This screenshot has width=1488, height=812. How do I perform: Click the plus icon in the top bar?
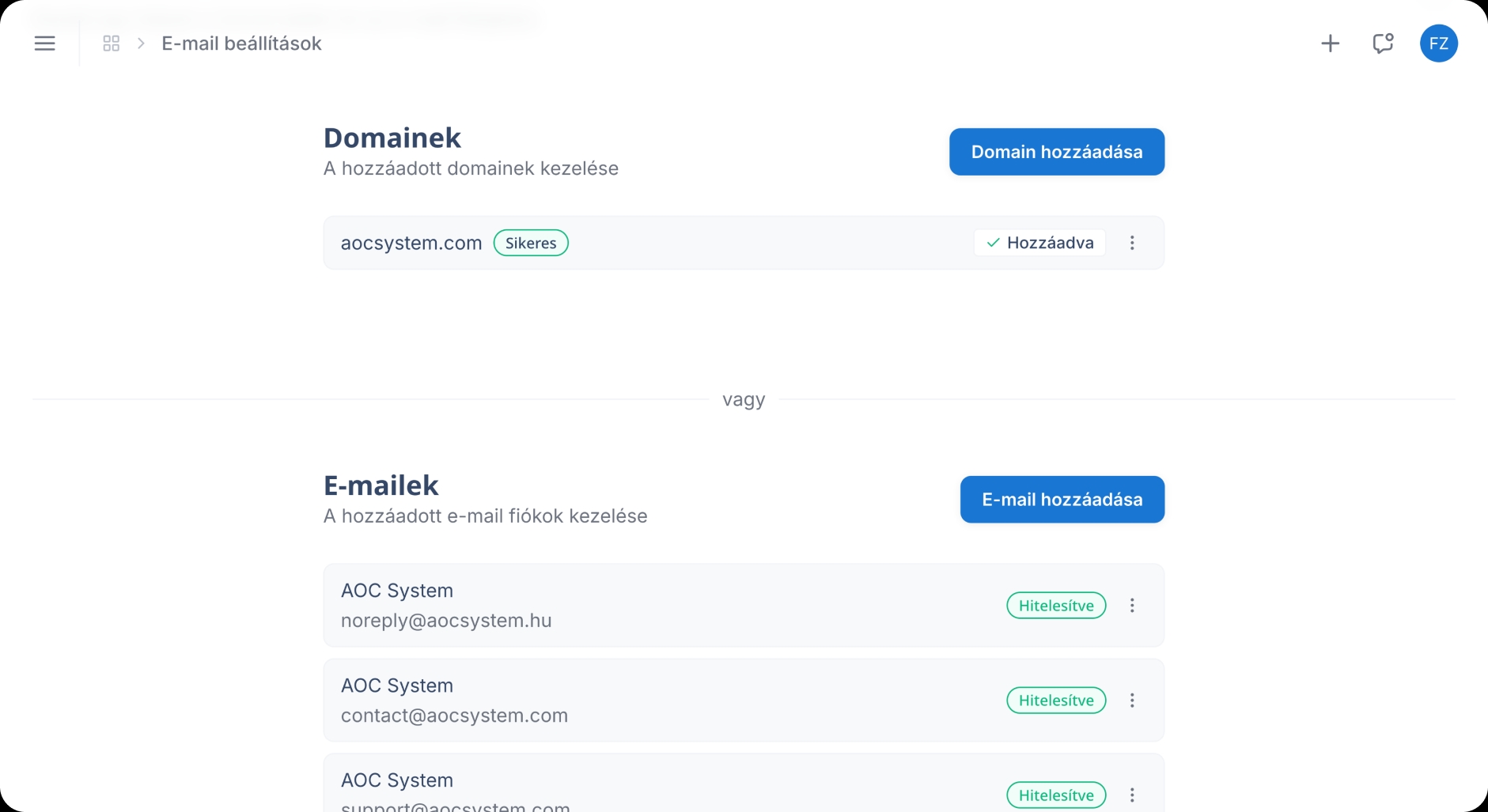point(1330,43)
